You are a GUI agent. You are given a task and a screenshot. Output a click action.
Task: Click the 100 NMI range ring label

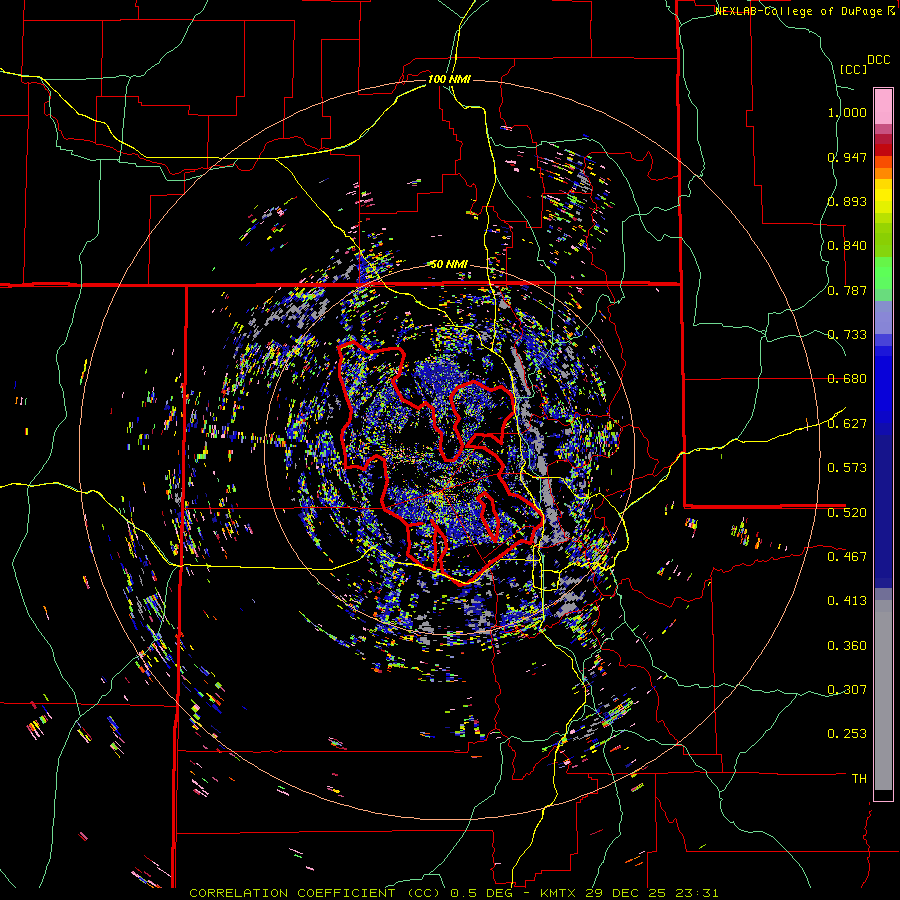pyautogui.click(x=449, y=79)
